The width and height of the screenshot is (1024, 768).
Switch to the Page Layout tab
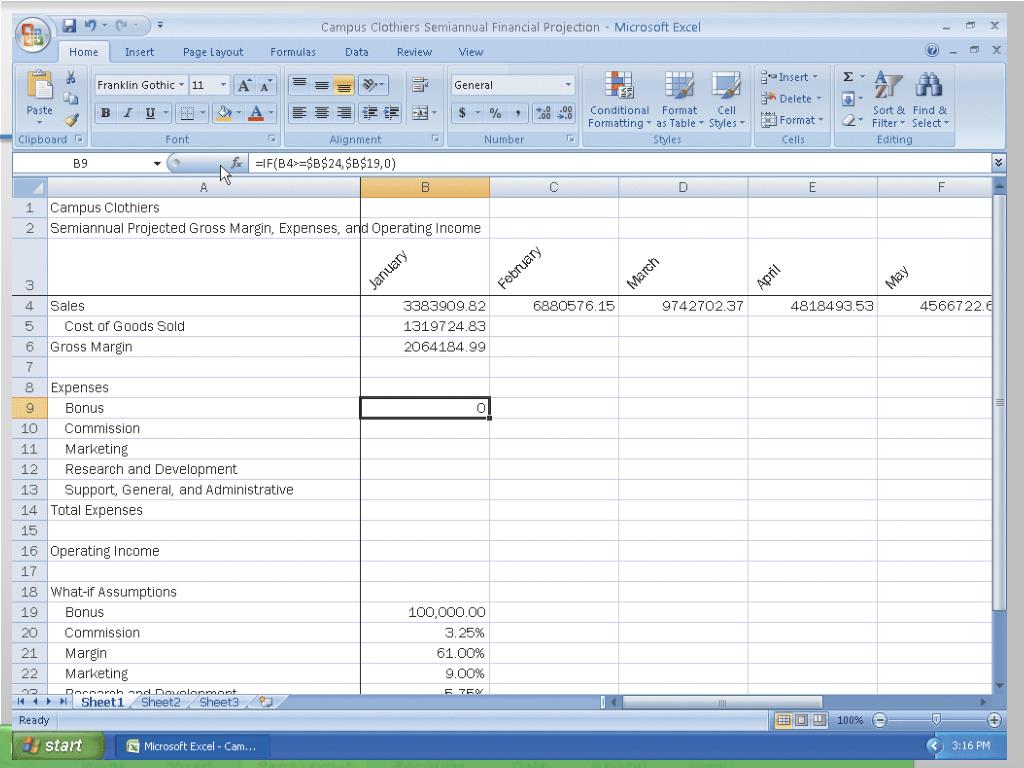(x=212, y=52)
